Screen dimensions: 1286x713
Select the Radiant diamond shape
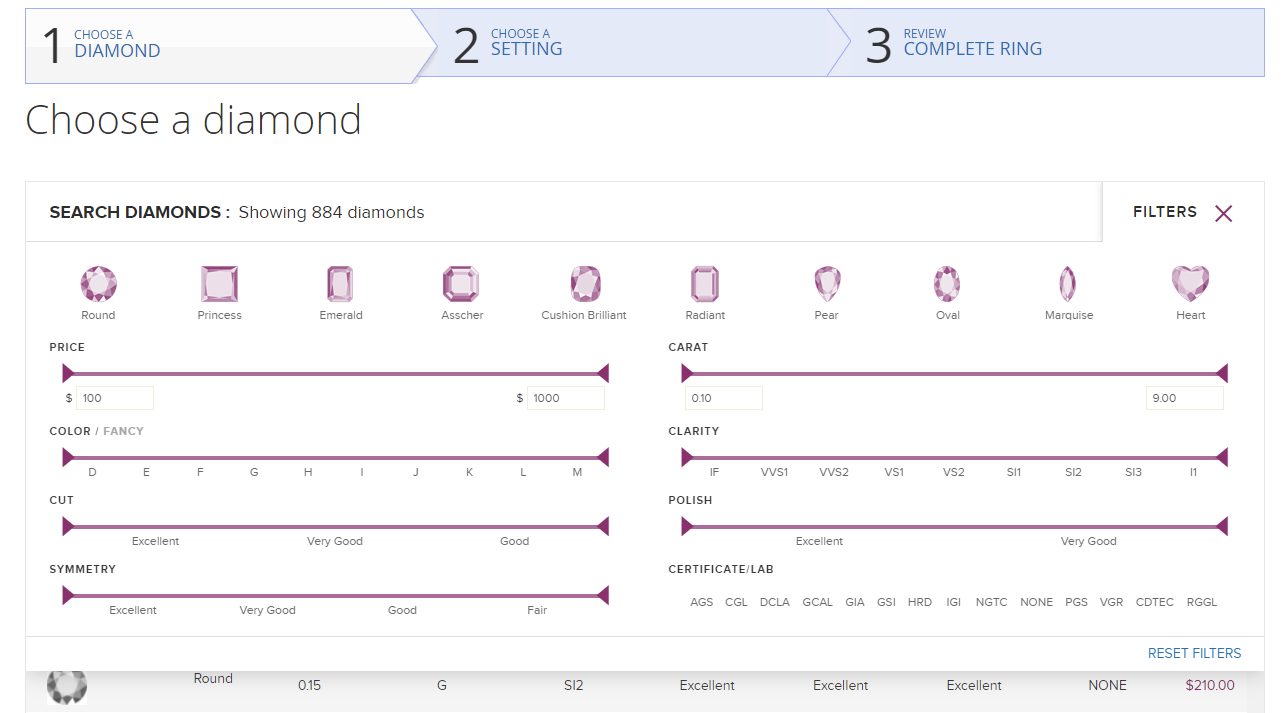705,285
